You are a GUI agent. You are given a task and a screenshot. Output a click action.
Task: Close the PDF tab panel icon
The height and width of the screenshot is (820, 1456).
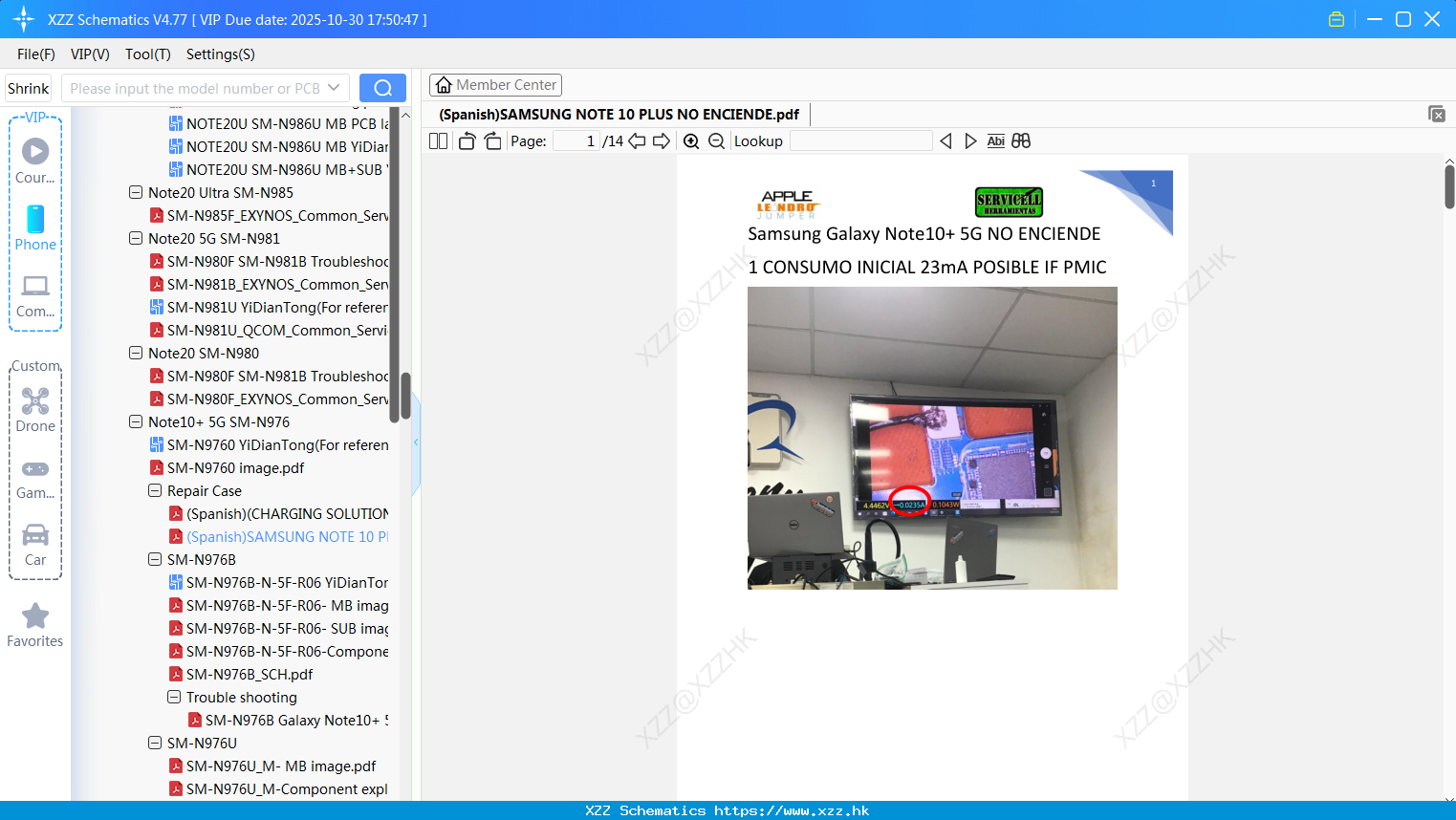(1436, 114)
